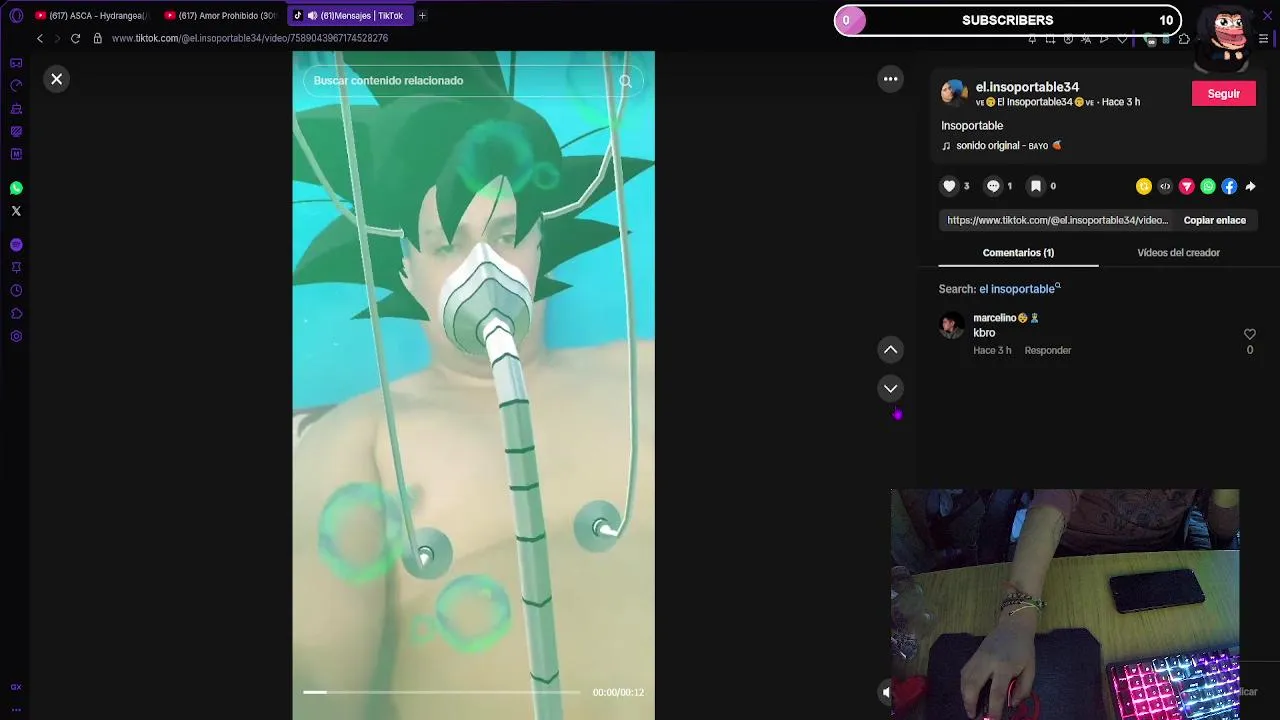Open X (Twitter) in the sidebar
Image resolution: width=1280 pixels, height=720 pixels.
click(x=16, y=211)
